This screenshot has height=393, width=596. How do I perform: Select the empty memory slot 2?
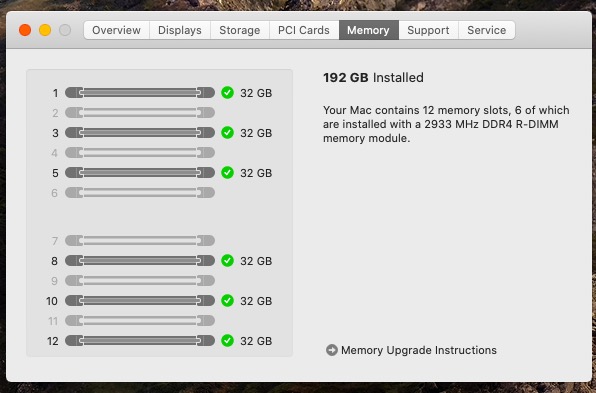click(140, 113)
